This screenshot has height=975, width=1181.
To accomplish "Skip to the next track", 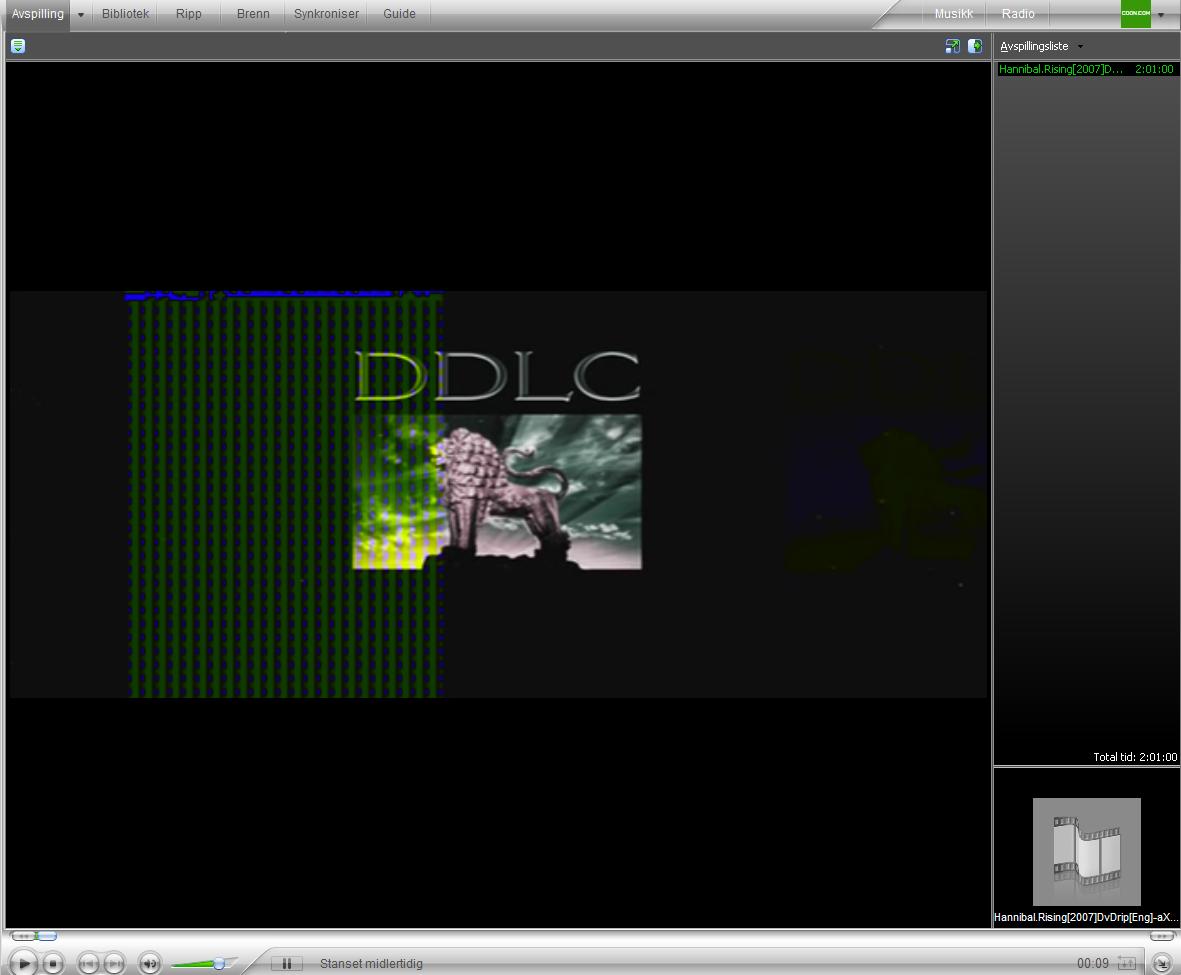I will (114, 964).
